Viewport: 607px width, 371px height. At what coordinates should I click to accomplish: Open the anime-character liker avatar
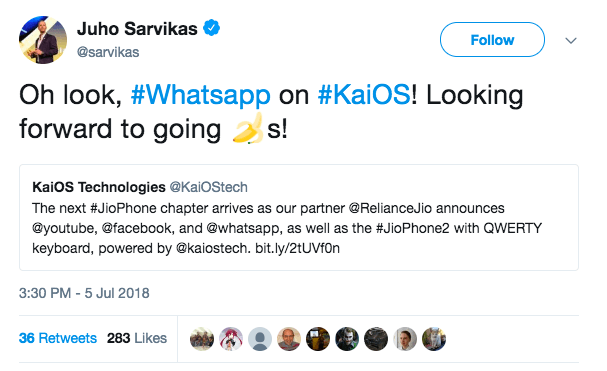(x=231, y=339)
